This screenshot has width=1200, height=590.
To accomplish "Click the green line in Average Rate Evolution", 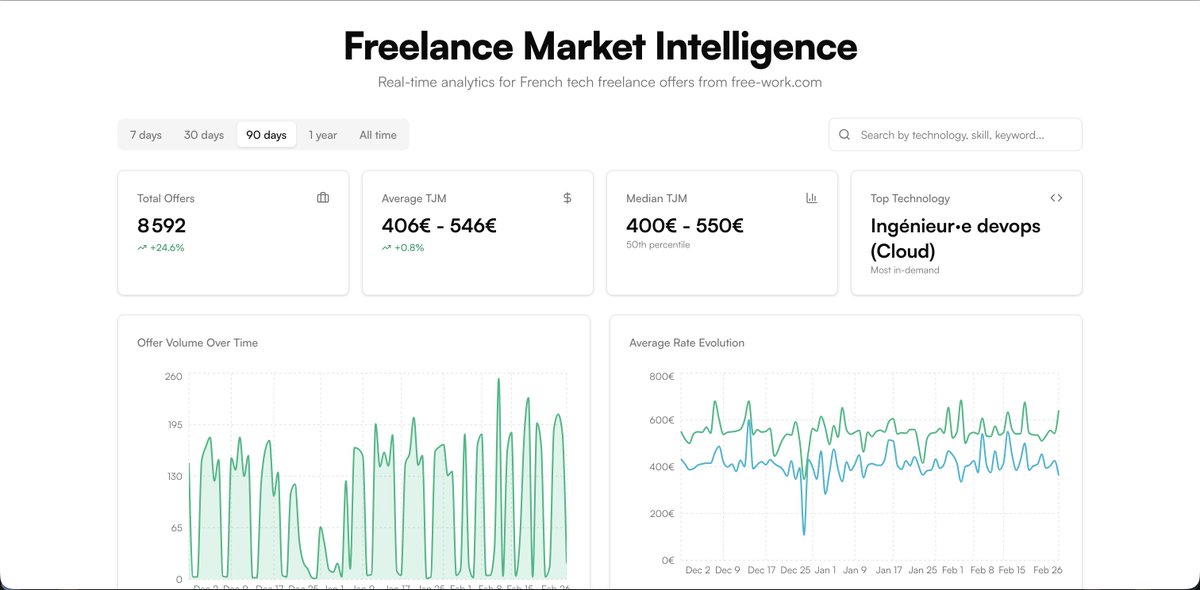I will click(x=715, y=403).
